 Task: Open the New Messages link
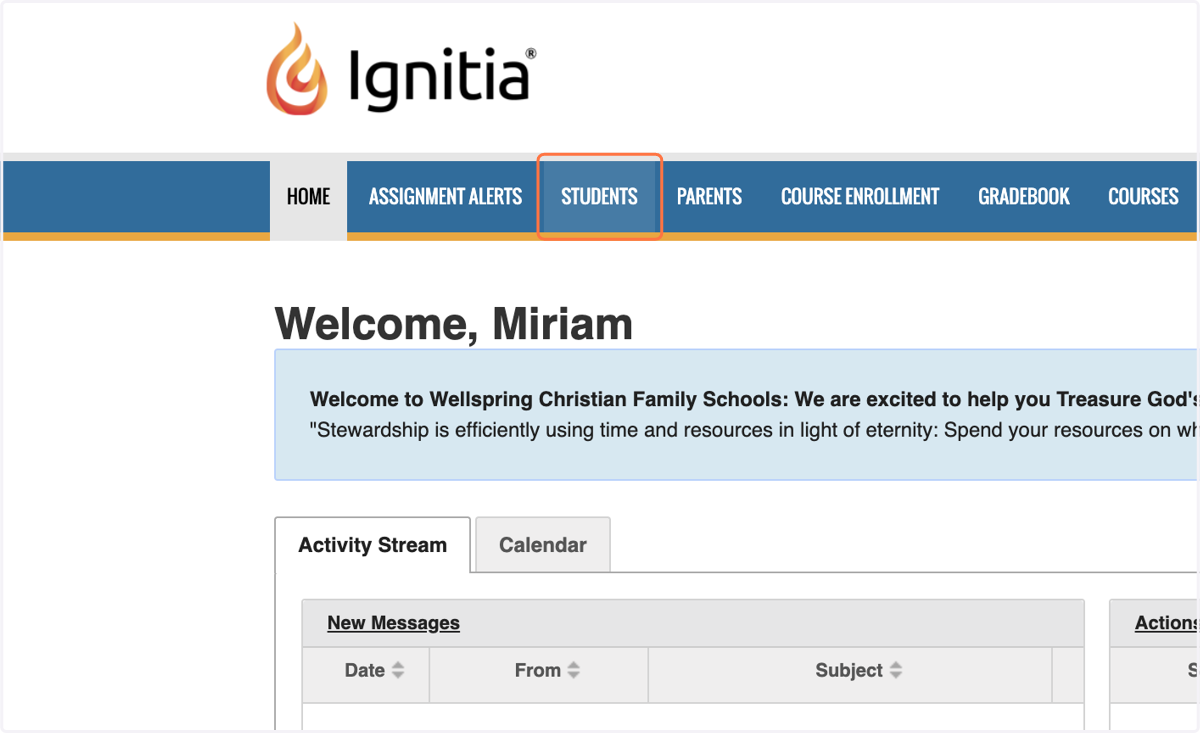pyautogui.click(x=393, y=623)
